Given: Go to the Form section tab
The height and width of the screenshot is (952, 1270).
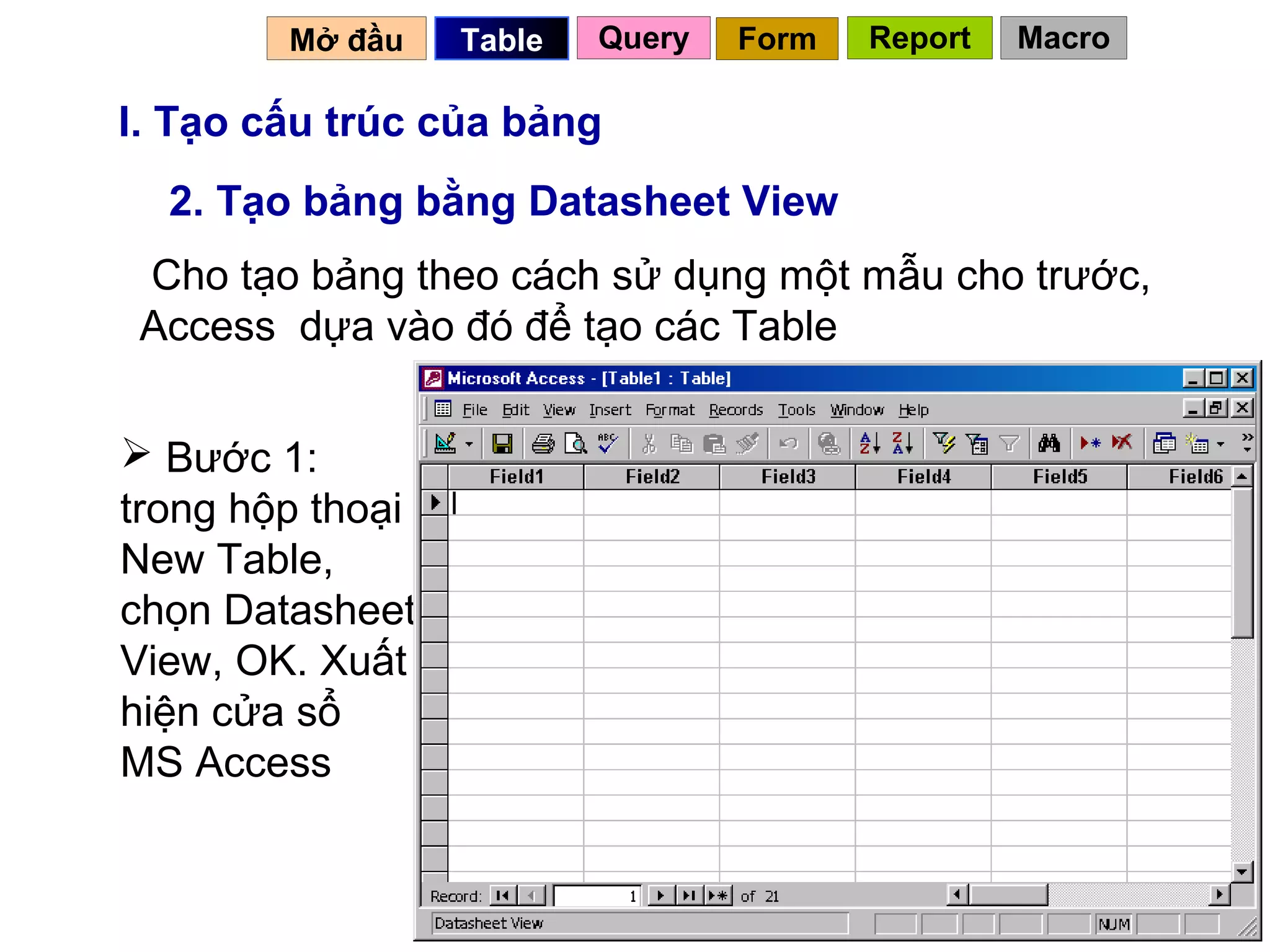Looking at the screenshot, I should [x=776, y=38].
